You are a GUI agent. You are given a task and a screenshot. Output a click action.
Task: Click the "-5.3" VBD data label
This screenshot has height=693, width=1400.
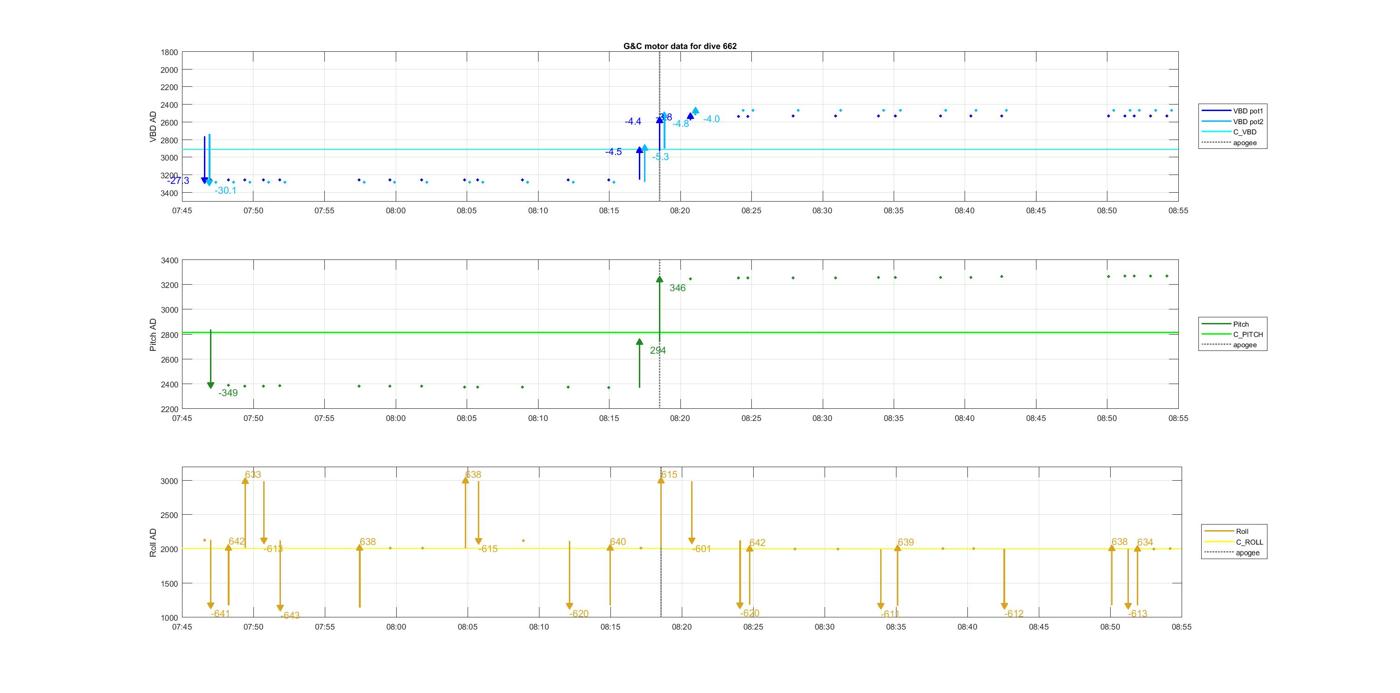(x=661, y=157)
